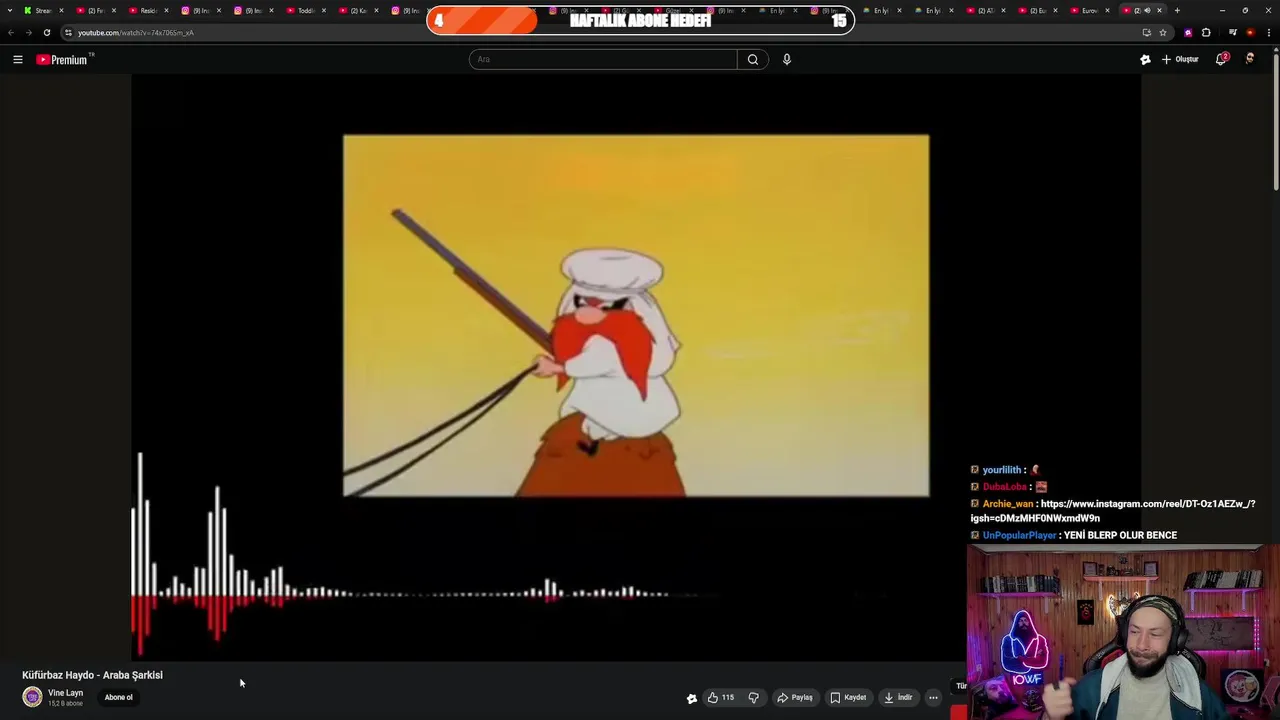Image resolution: width=1280 pixels, height=720 pixels.
Task: Open the YouTube account avatar menu
Action: tap(1250, 59)
